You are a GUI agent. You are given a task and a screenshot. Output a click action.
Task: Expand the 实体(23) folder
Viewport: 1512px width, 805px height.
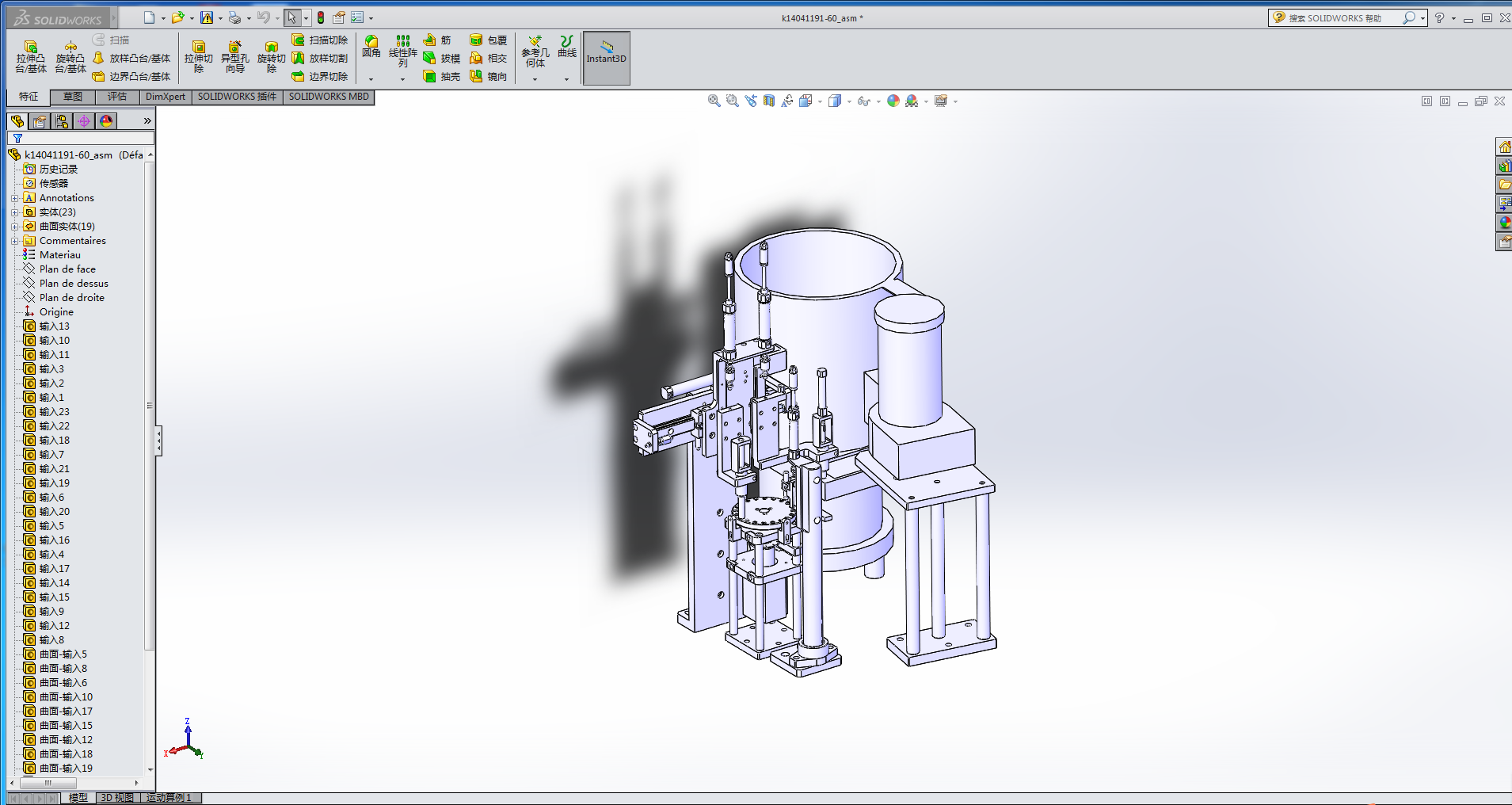[x=14, y=212]
